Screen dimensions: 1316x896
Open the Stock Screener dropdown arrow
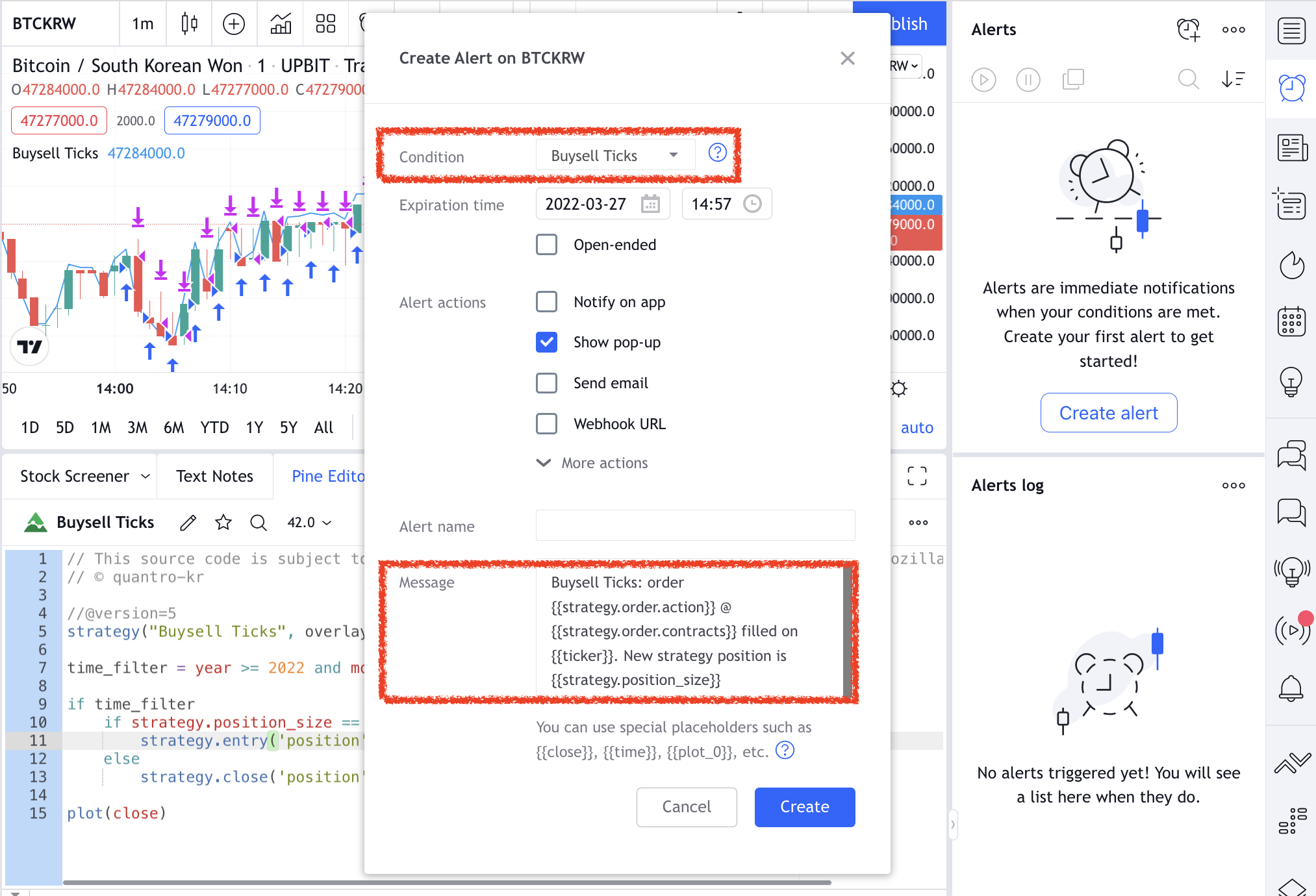146,477
